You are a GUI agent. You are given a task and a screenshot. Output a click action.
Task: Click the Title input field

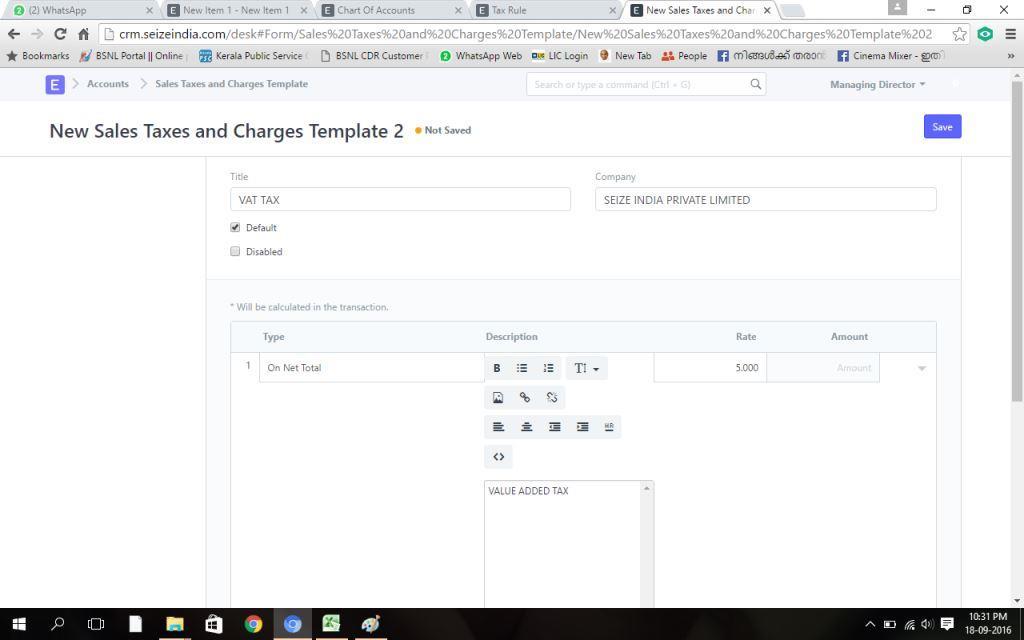click(x=400, y=200)
